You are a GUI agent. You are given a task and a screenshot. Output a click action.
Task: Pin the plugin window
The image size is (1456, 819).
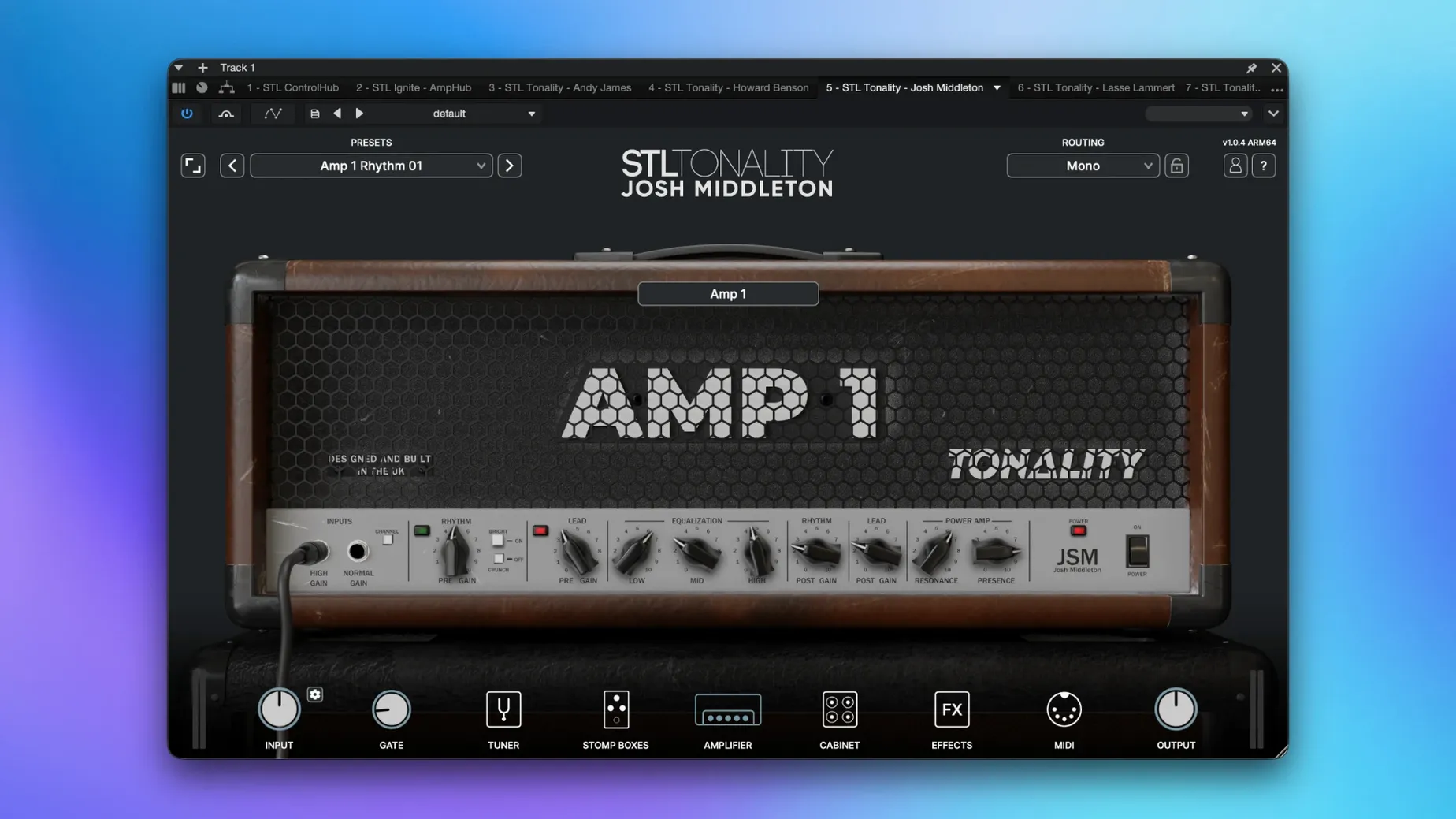tap(1251, 68)
